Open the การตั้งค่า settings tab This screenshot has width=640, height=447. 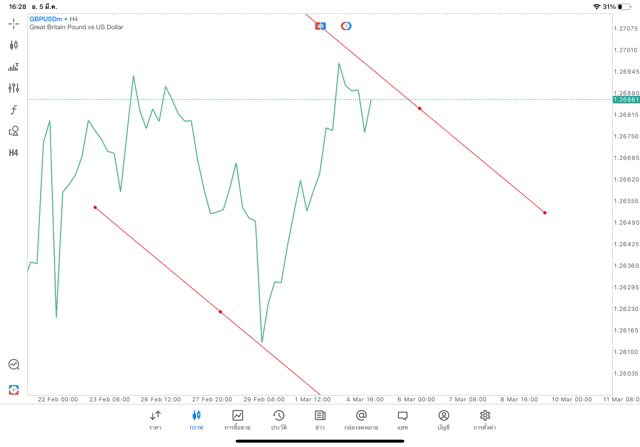tap(485, 419)
